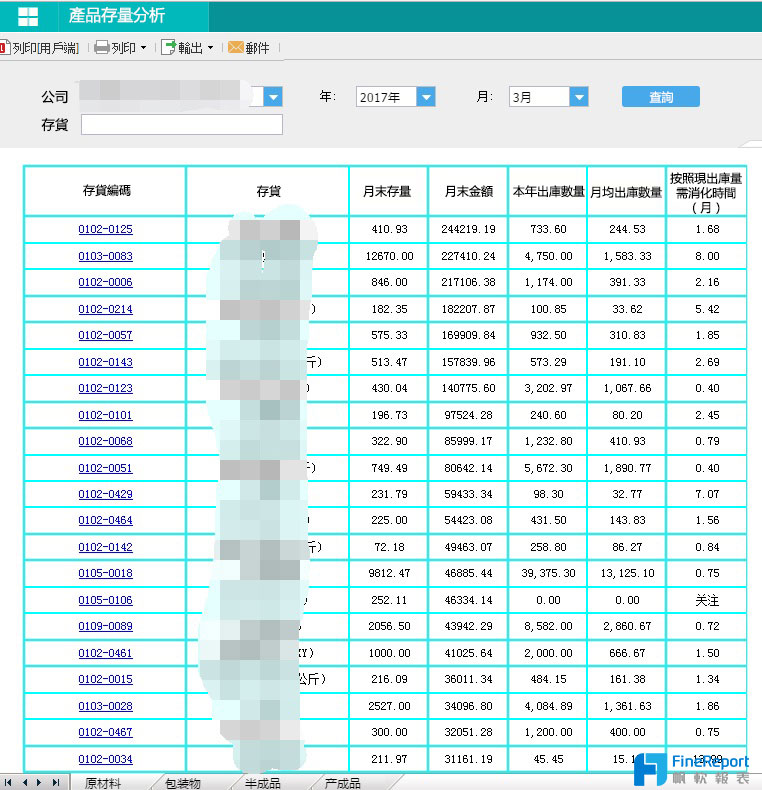762x790 pixels.
Task: Open inventory code link 0102-0143
Action: click(x=105, y=362)
